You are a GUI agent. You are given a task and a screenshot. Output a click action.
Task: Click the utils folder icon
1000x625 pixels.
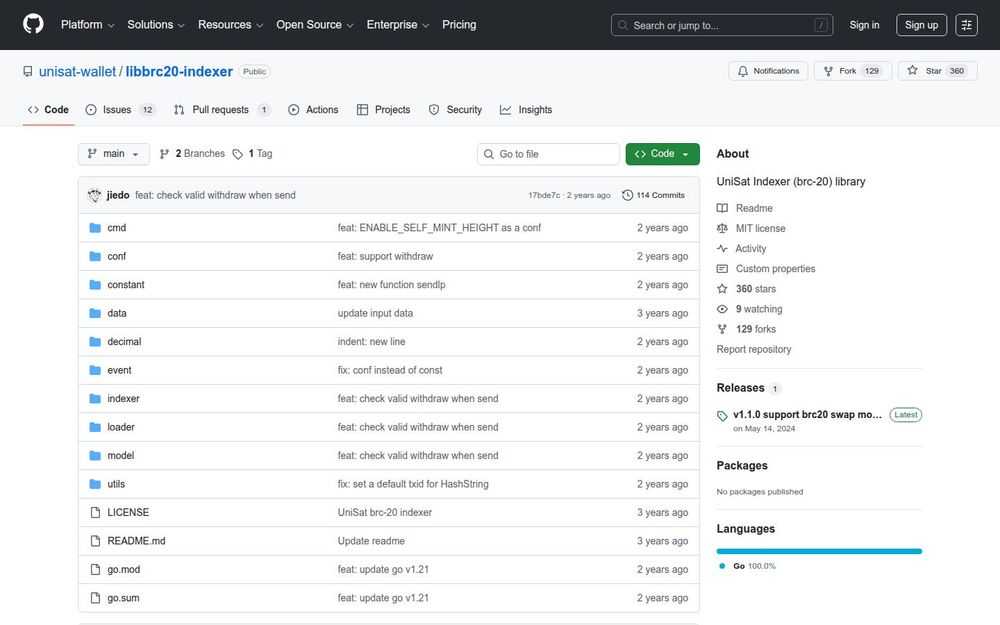[95, 484]
